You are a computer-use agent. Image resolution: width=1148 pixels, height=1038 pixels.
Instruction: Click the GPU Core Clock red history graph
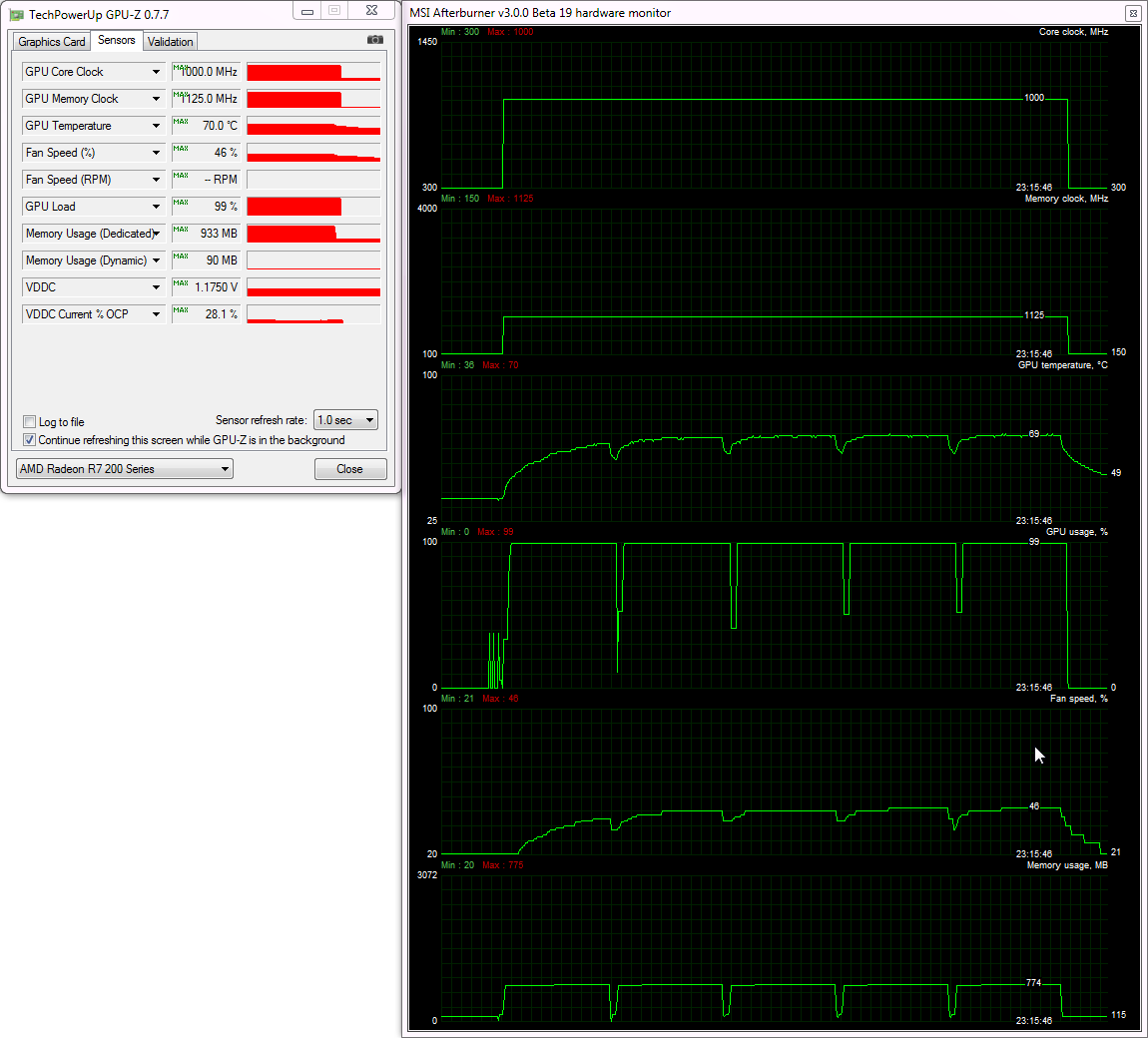coord(313,72)
